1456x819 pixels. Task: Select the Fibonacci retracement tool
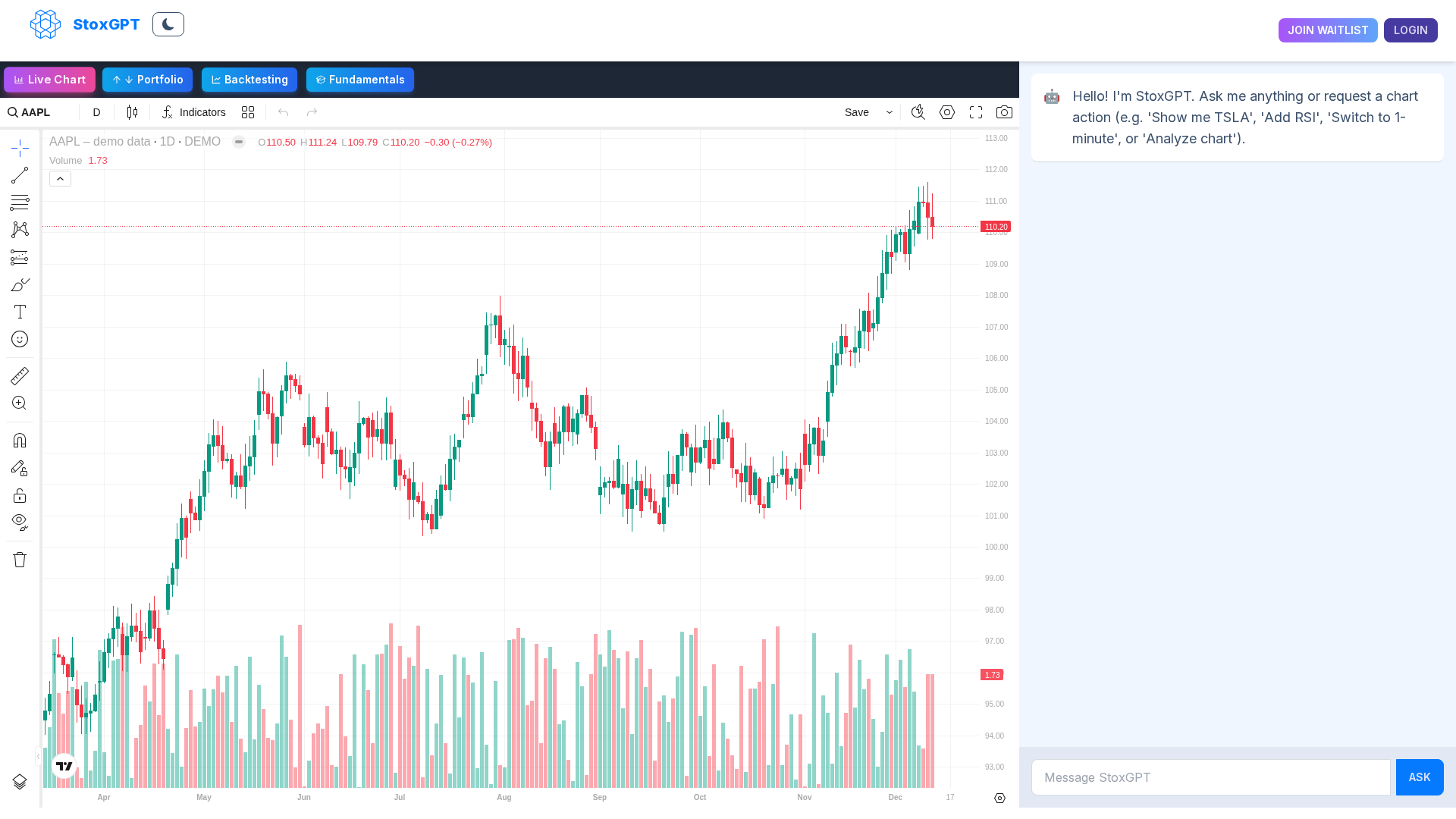[20, 202]
